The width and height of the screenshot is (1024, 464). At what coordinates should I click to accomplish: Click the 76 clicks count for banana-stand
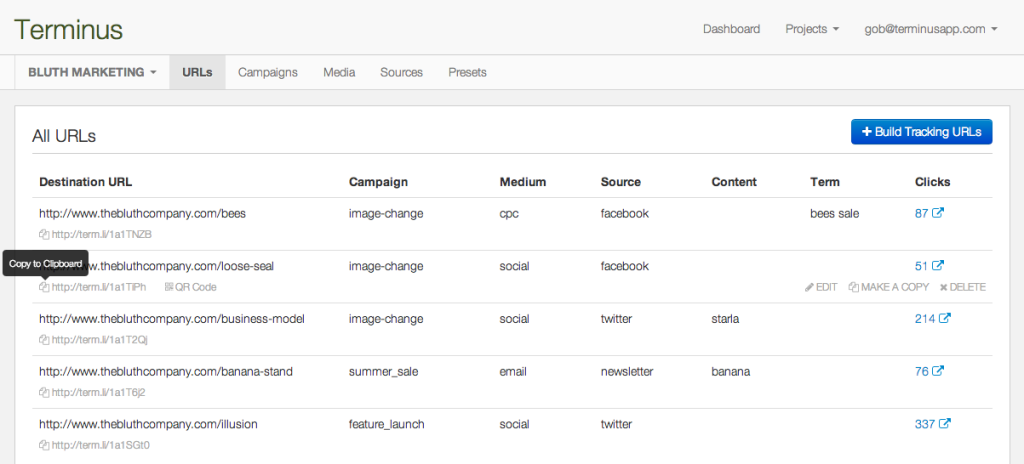tap(921, 372)
